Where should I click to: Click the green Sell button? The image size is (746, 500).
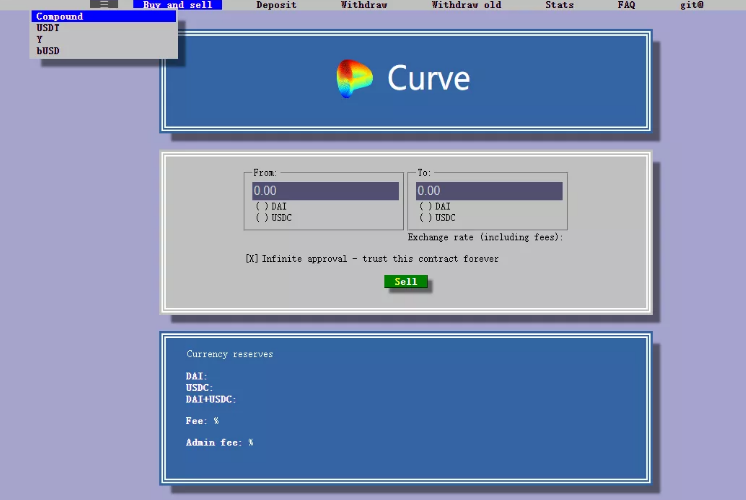[406, 282]
